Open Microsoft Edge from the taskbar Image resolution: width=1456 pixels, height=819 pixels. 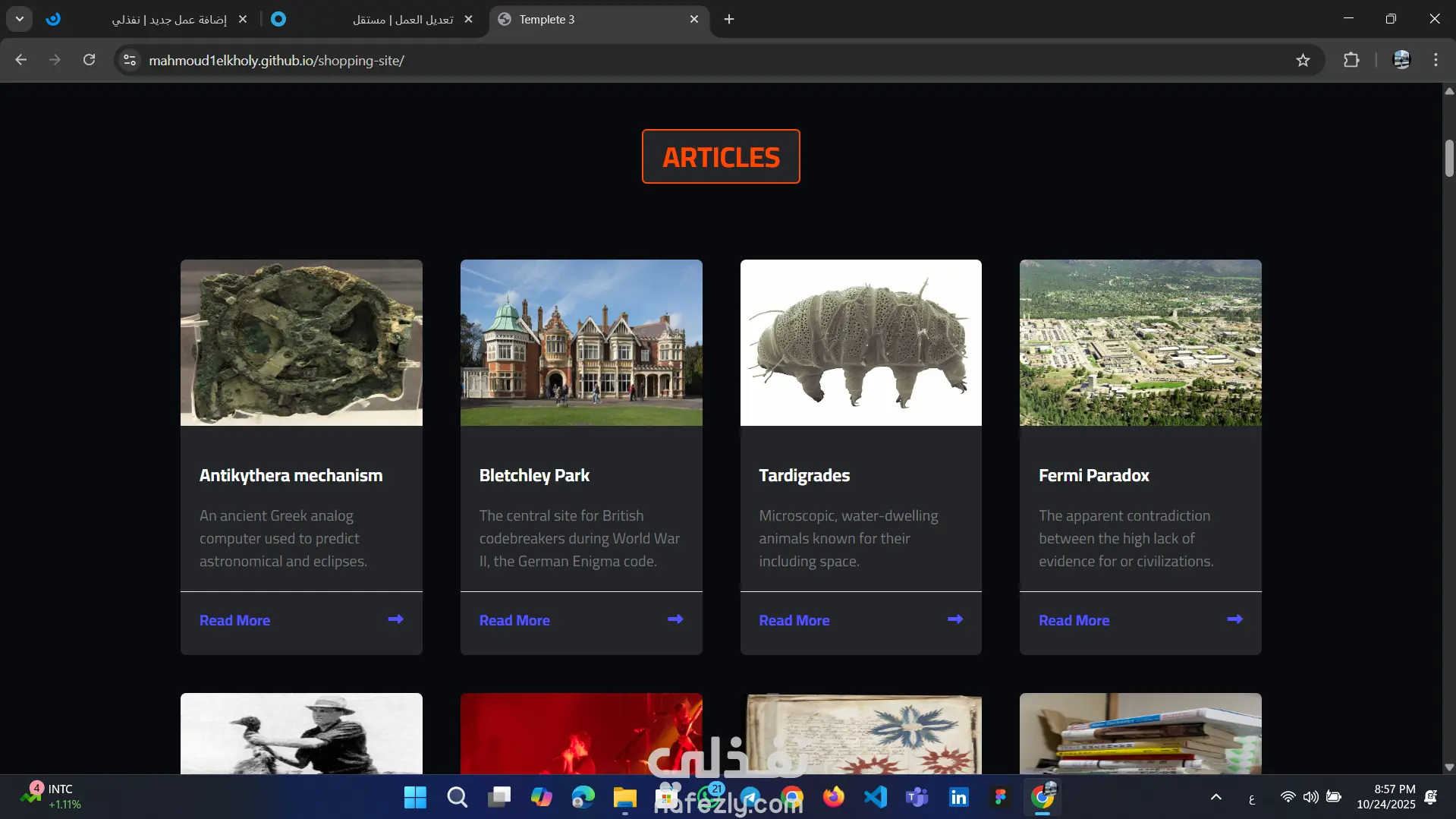583,797
